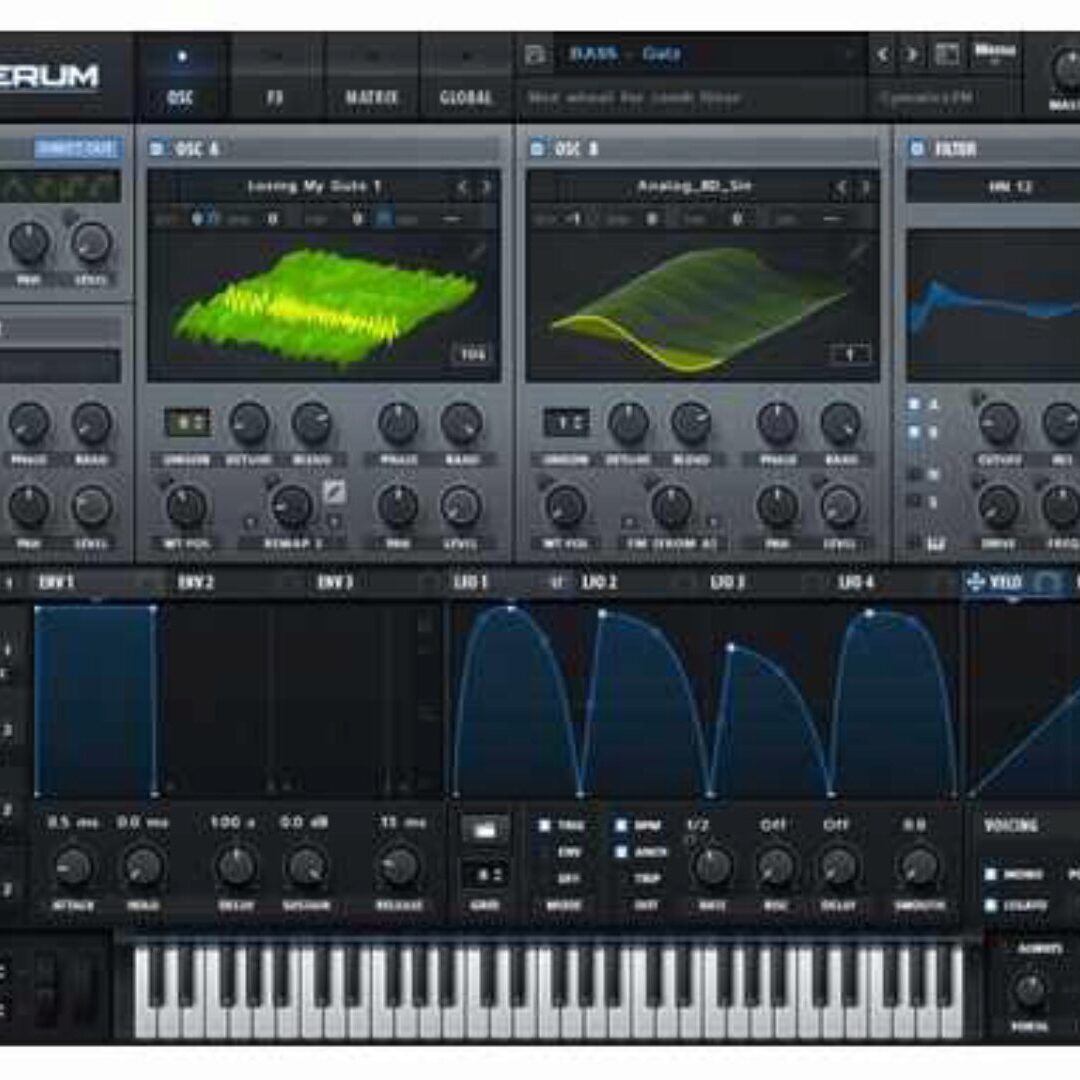Disable the Filter power switch

pos(916,149)
